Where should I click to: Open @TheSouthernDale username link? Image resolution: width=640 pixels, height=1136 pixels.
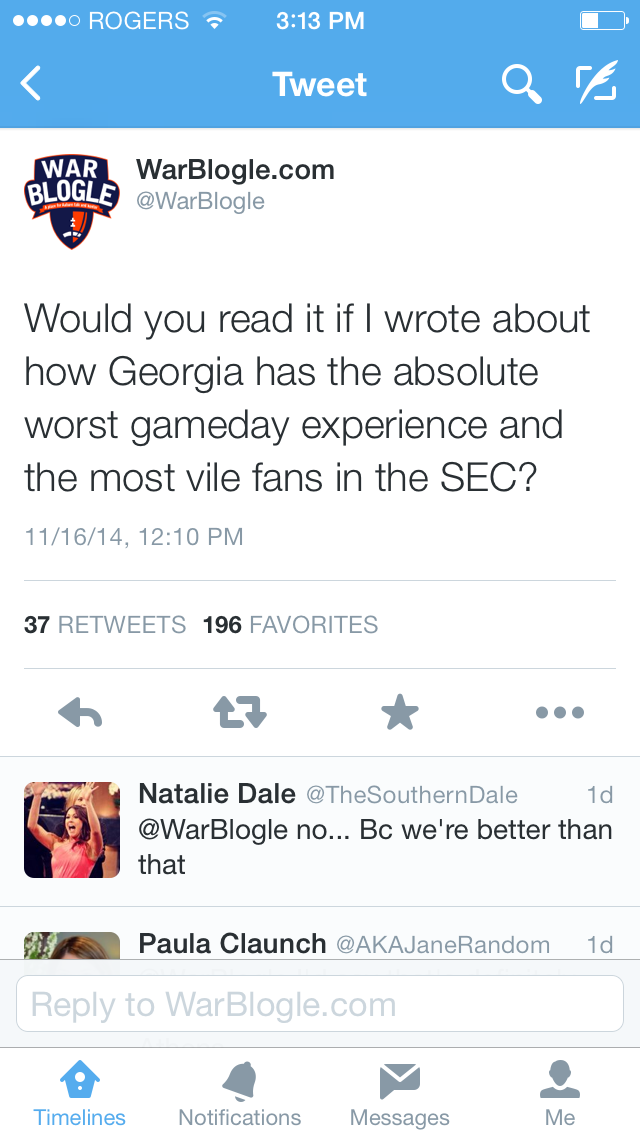pos(411,795)
